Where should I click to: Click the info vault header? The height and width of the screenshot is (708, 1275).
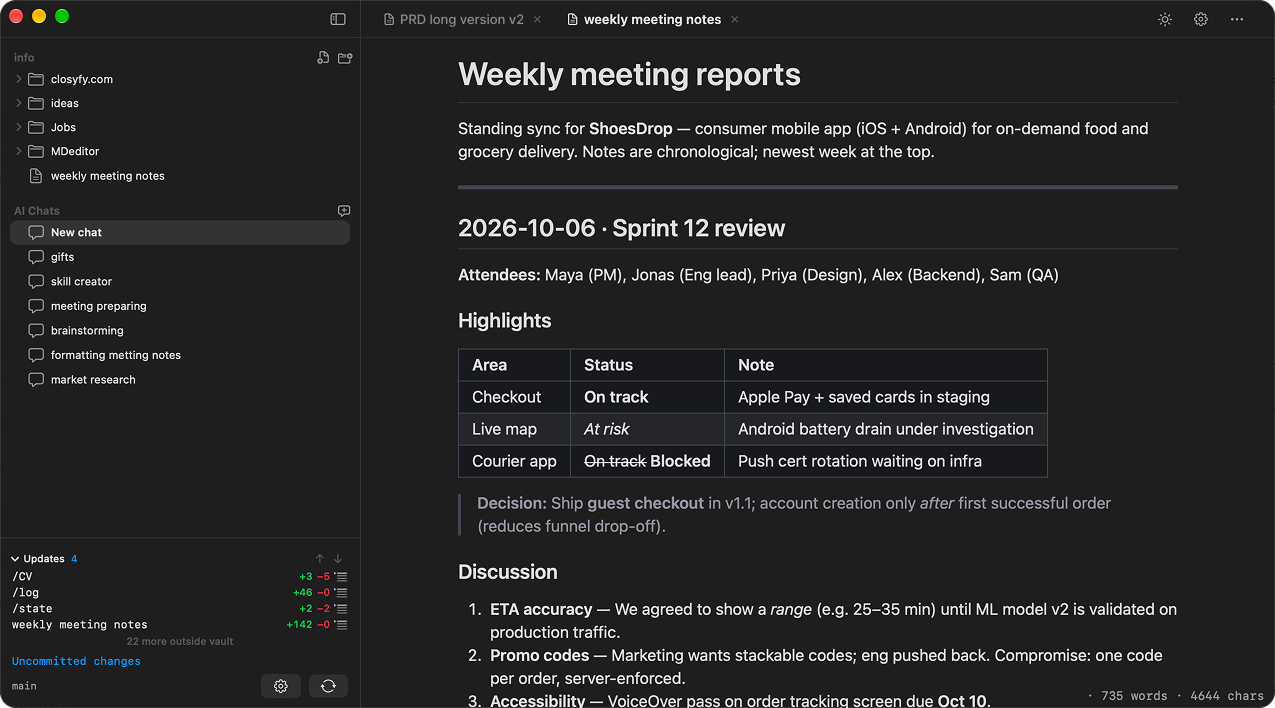[24, 58]
